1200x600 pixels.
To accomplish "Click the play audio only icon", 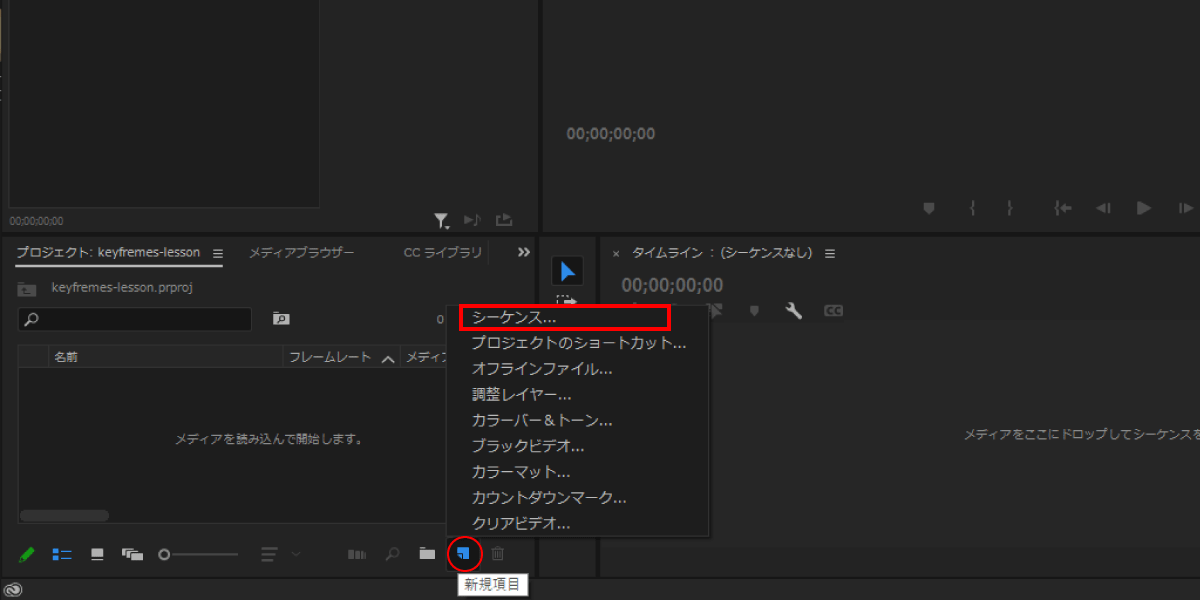I will tap(473, 220).
